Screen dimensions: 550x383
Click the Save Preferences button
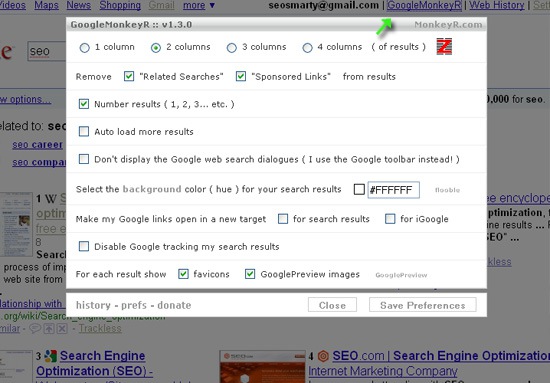coord(423,305)
